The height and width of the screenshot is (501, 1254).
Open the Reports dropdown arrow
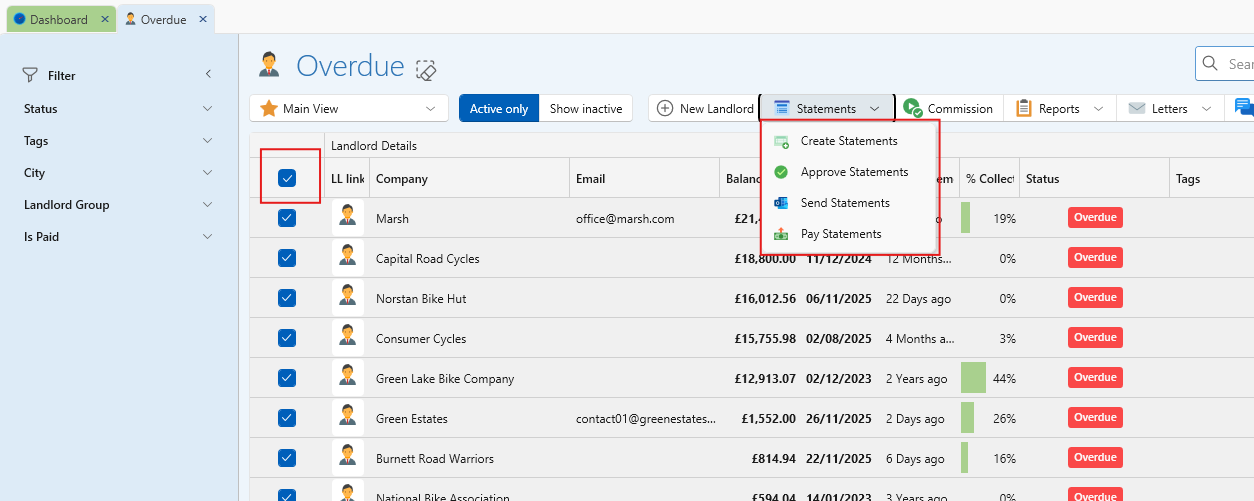coord(1098,109)
